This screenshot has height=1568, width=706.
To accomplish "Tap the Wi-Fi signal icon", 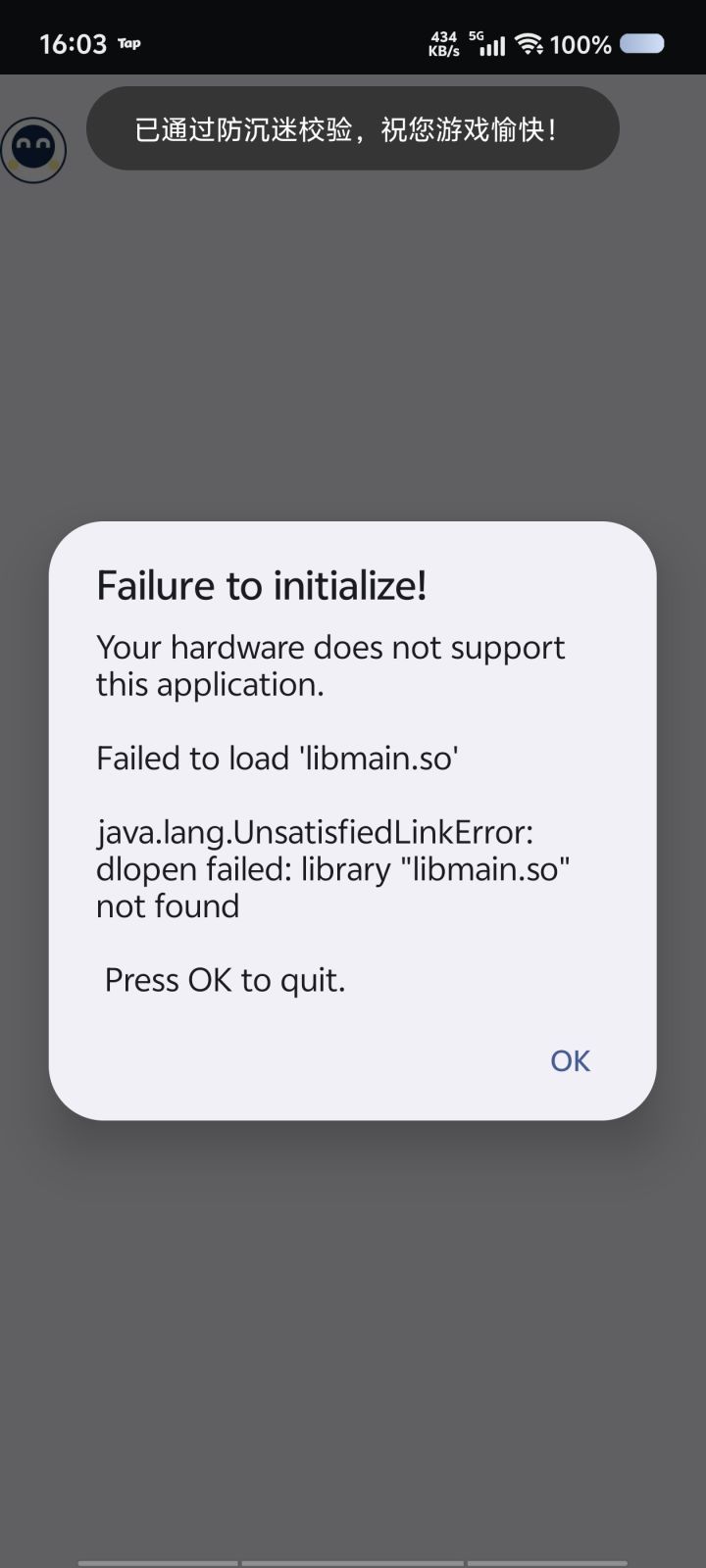I will click(529, 43).
